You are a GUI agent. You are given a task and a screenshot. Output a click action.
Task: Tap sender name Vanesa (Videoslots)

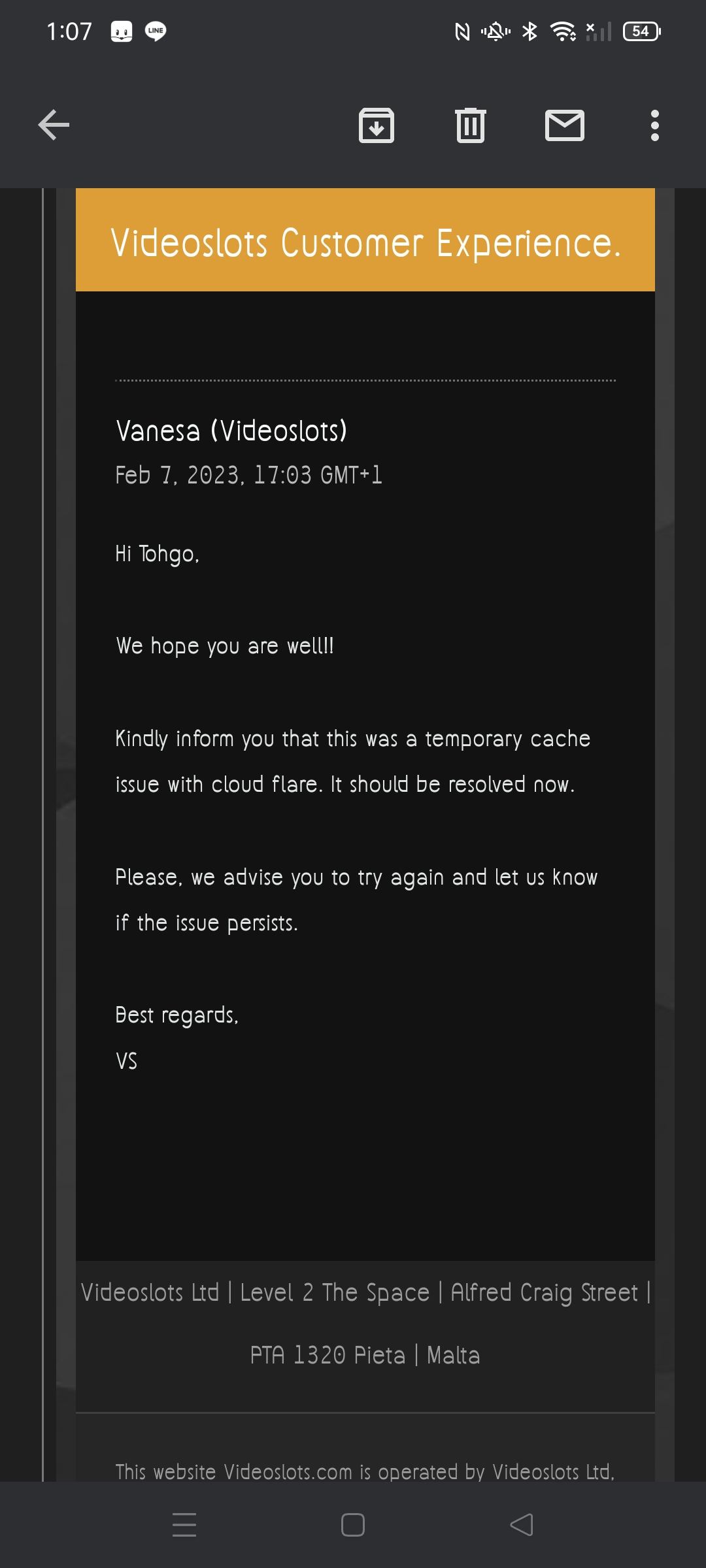pyautogui.click(x=231, y=431)
